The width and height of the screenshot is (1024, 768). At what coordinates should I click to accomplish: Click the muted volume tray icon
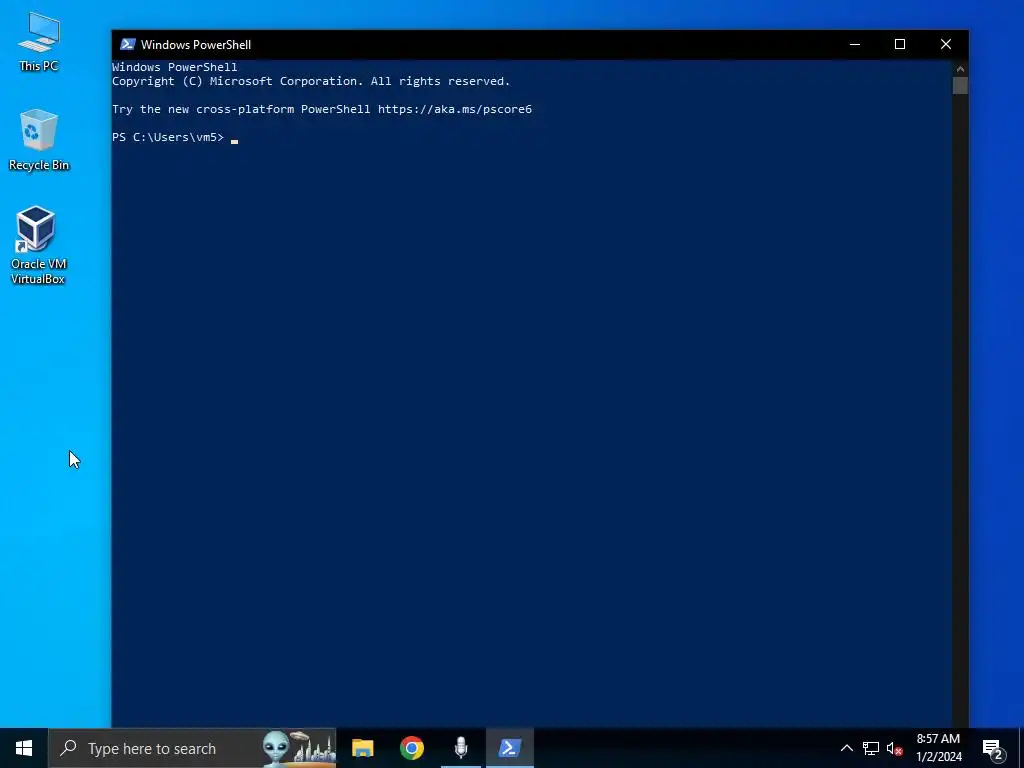pyautogui.click(x=895, y=748)
